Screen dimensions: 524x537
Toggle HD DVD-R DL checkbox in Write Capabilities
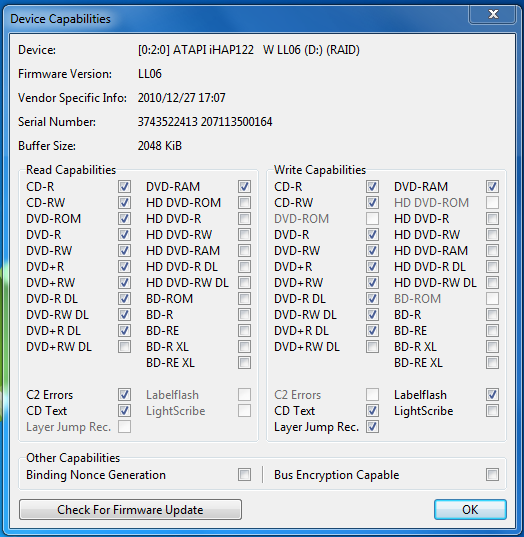tap(492, 266)
